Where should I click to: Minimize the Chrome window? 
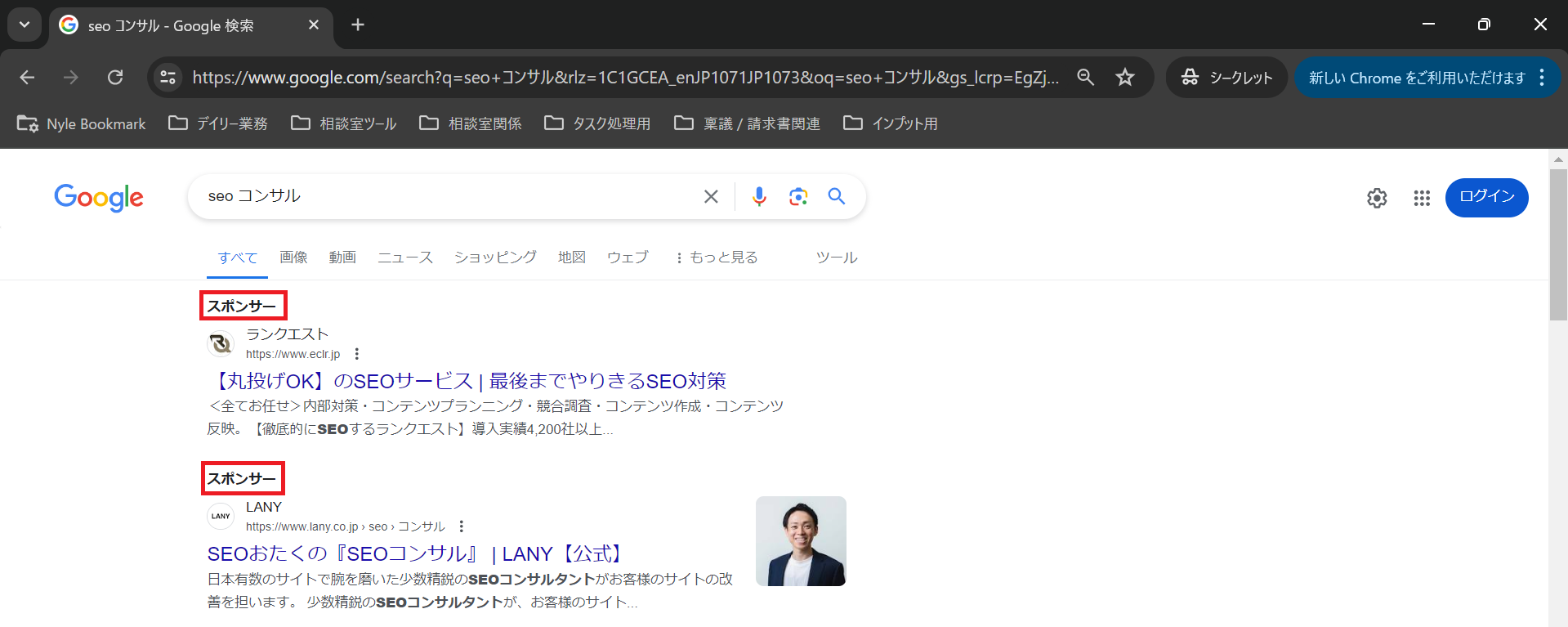pos(1429,25)
